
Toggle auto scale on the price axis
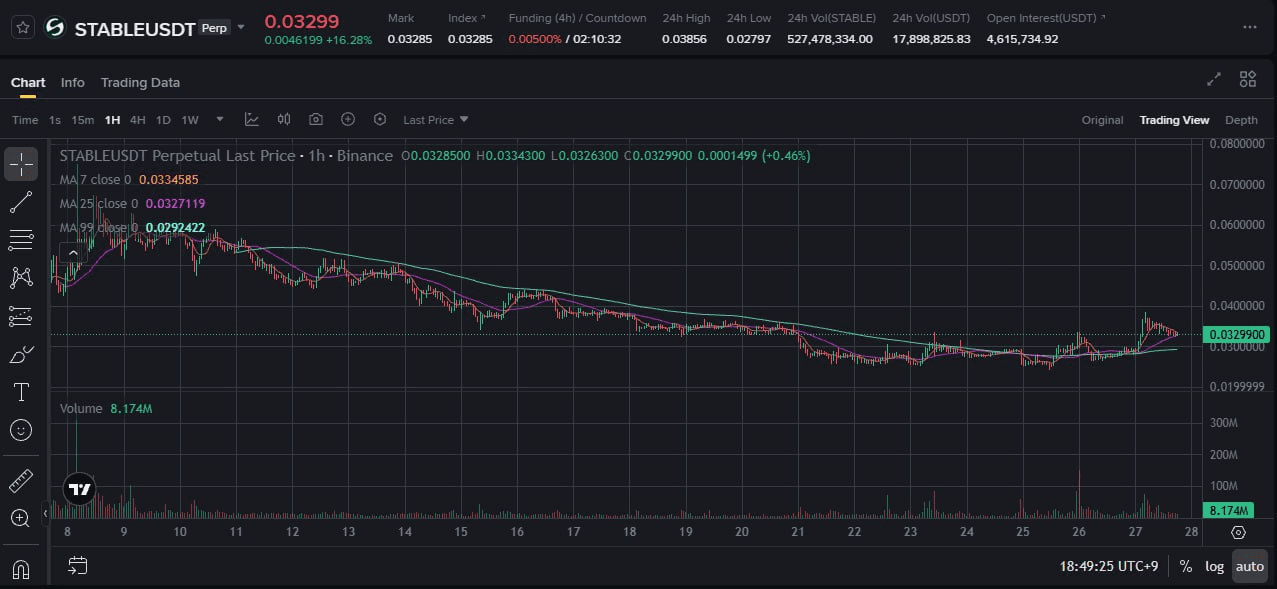1248,566
